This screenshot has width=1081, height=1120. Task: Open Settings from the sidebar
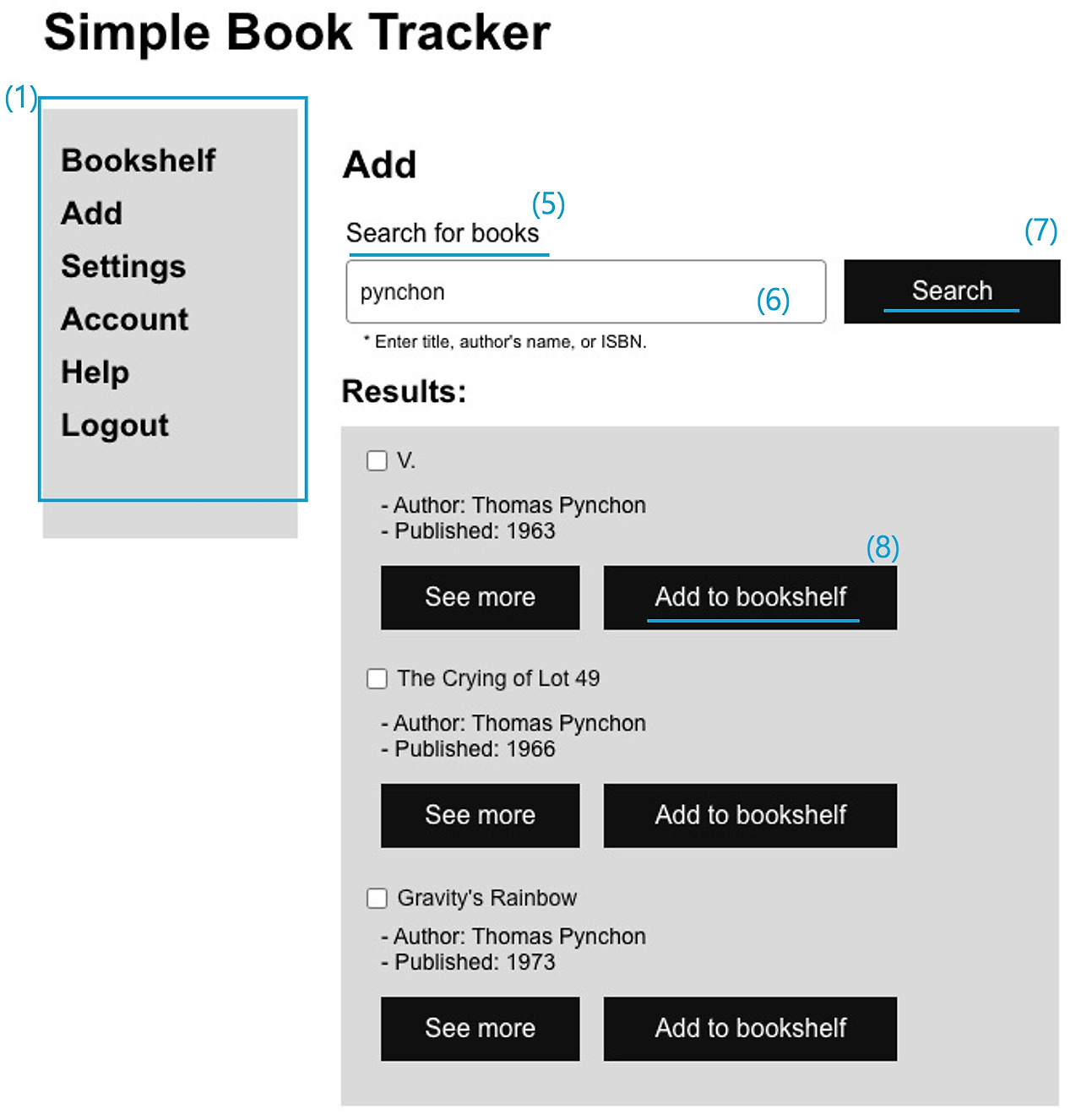coord(123,266)
